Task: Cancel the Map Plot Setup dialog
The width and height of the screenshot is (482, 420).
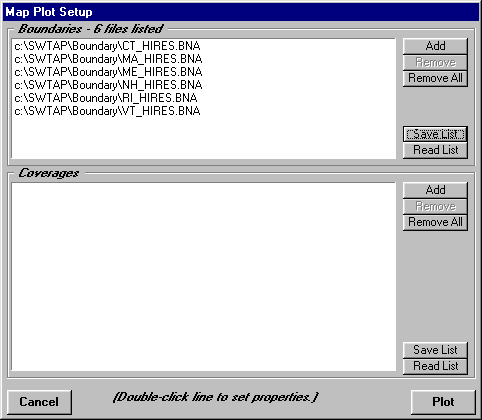Action: point(39,402)
